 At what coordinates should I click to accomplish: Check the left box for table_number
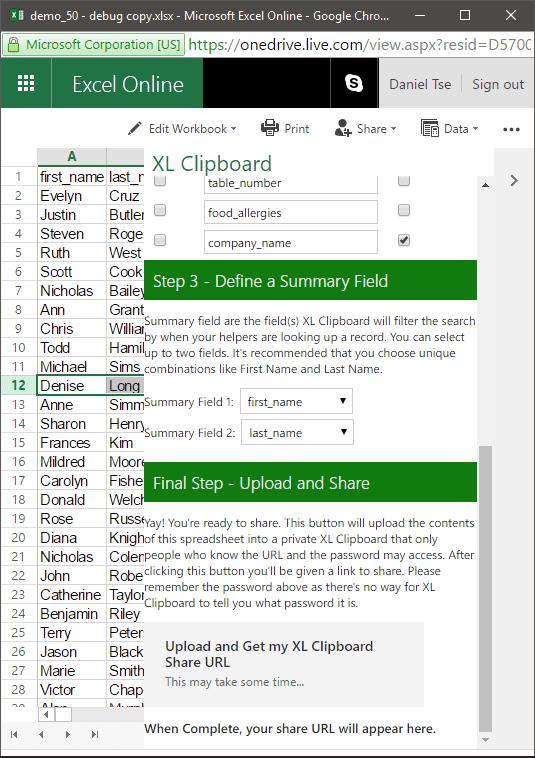[x=159, y=181]
